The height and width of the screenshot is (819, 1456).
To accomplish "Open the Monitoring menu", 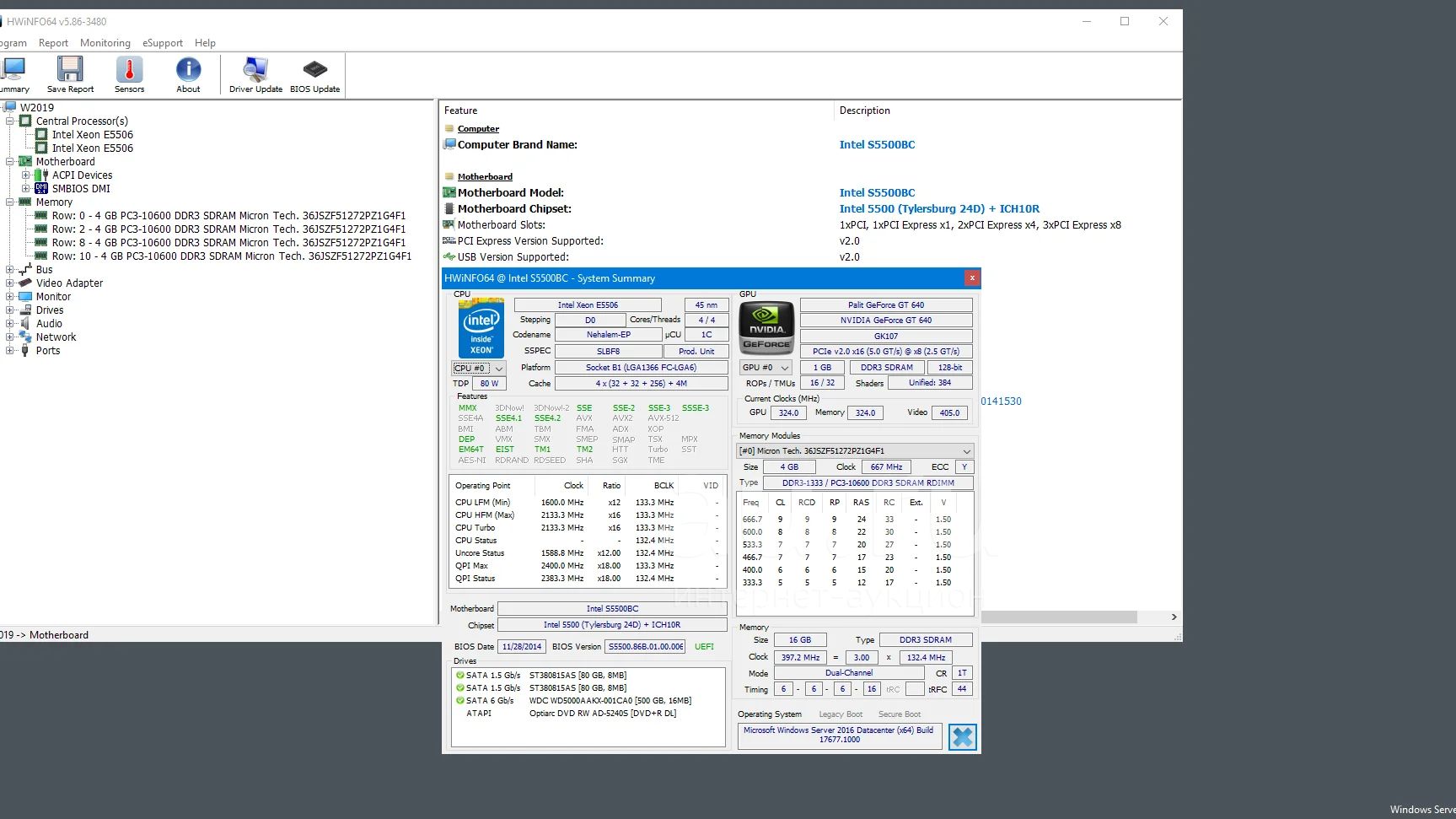I will click(x=105, y=43).
